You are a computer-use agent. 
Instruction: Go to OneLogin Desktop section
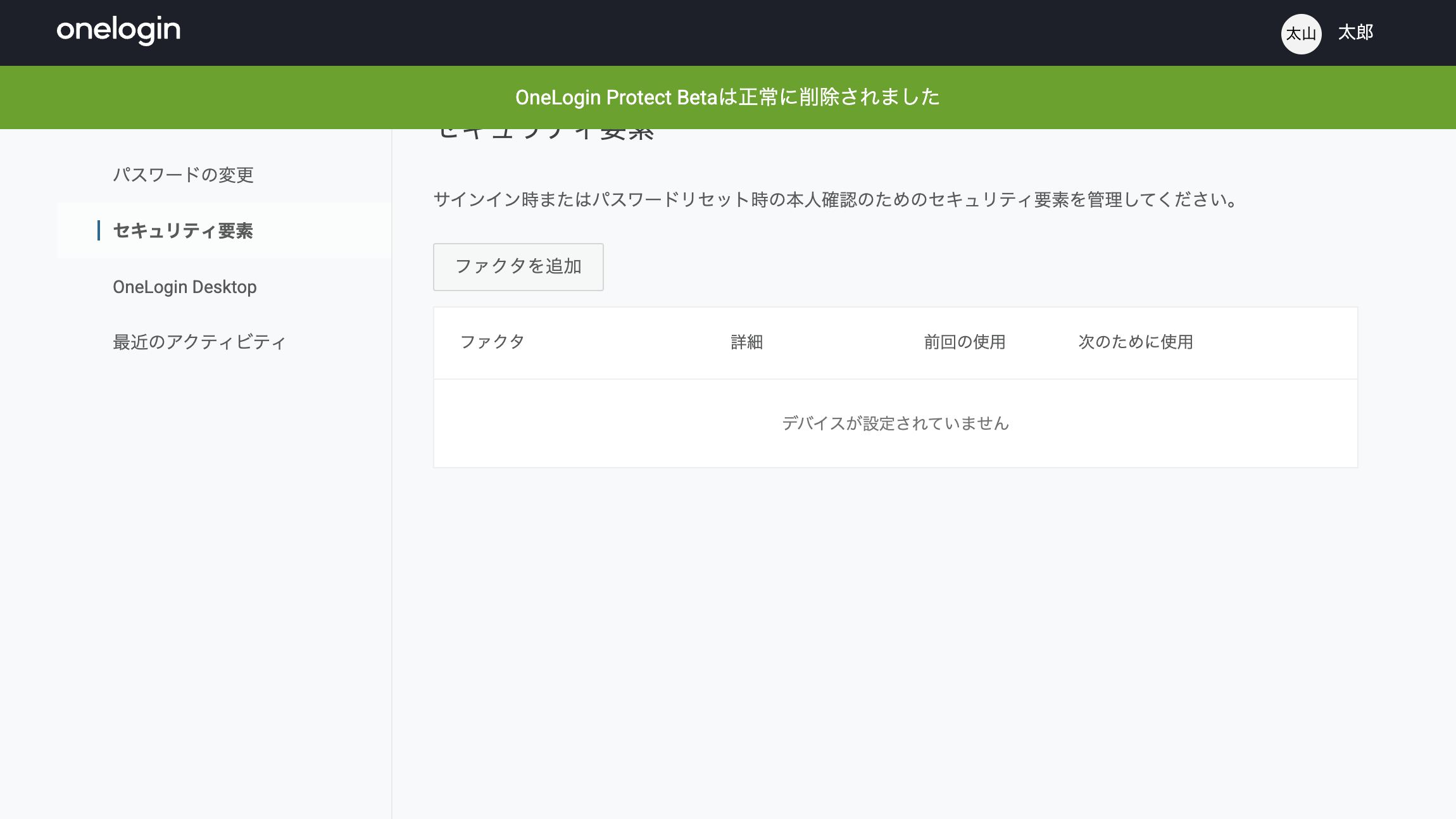click(184, 287)
